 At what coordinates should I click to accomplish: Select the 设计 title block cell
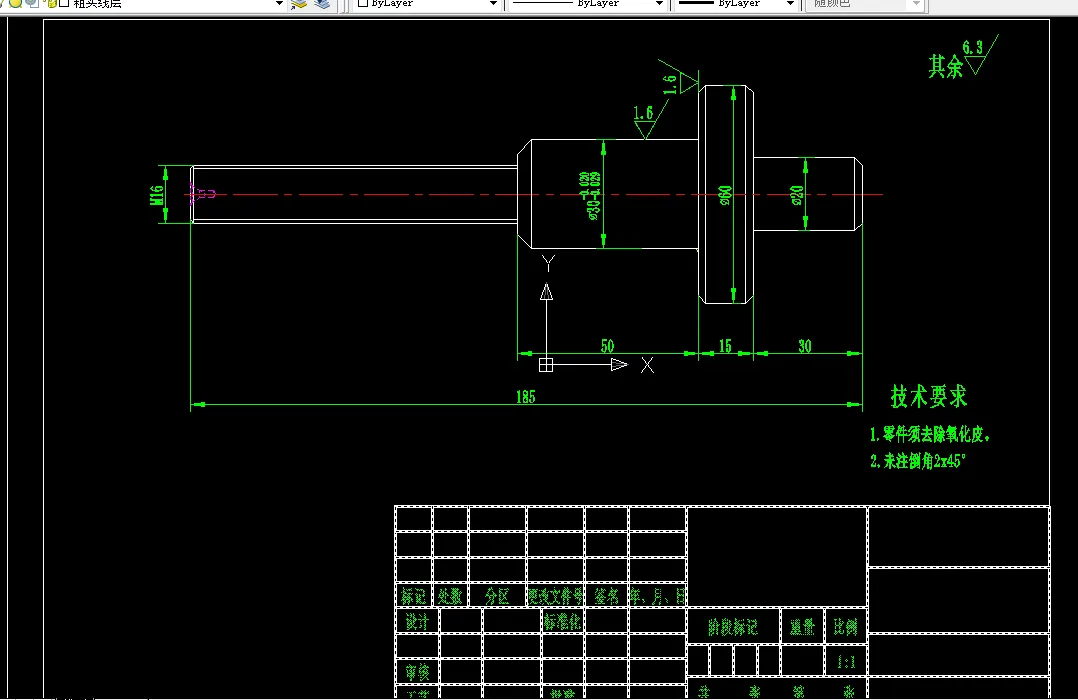(417, 622)
